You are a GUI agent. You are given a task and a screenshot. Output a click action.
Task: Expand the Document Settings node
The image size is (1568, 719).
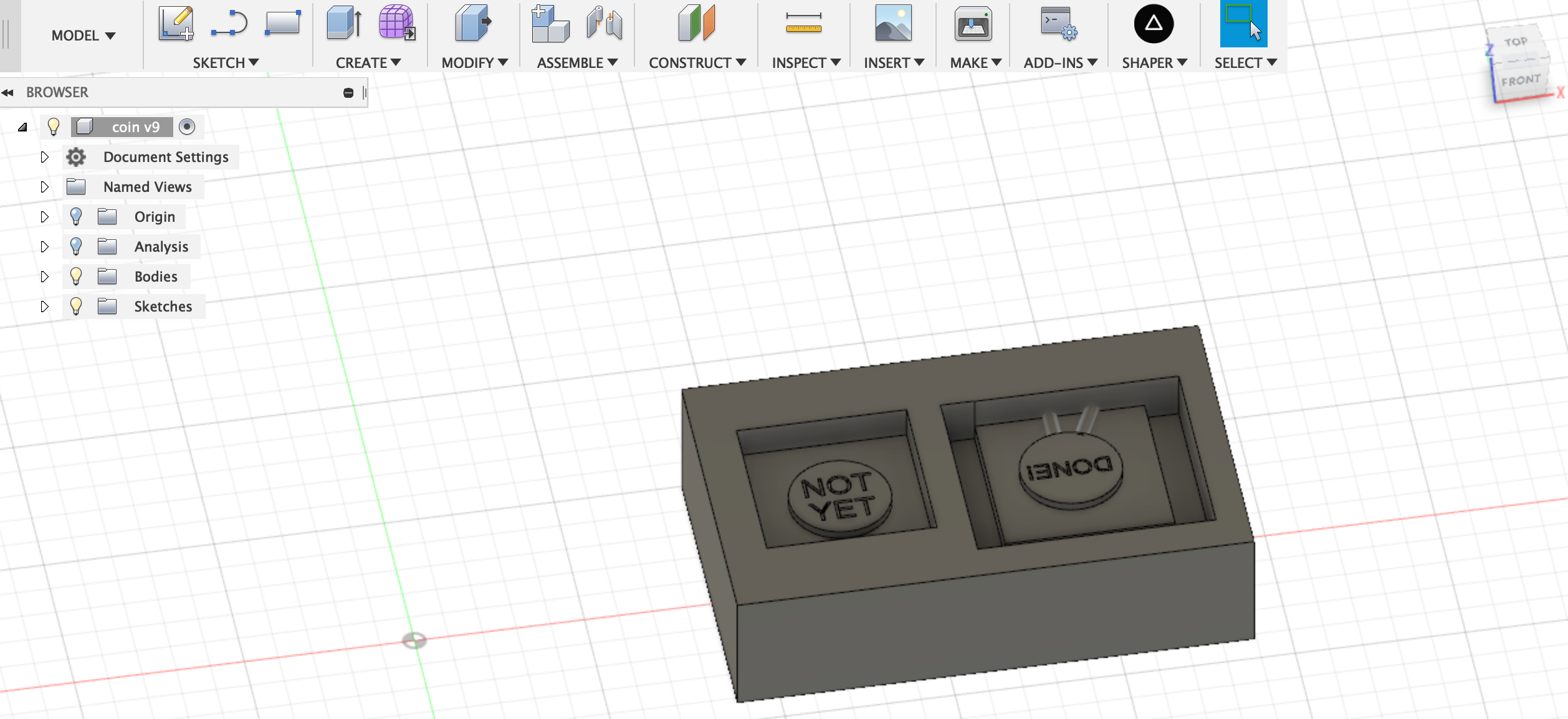(x=44, y=156)
